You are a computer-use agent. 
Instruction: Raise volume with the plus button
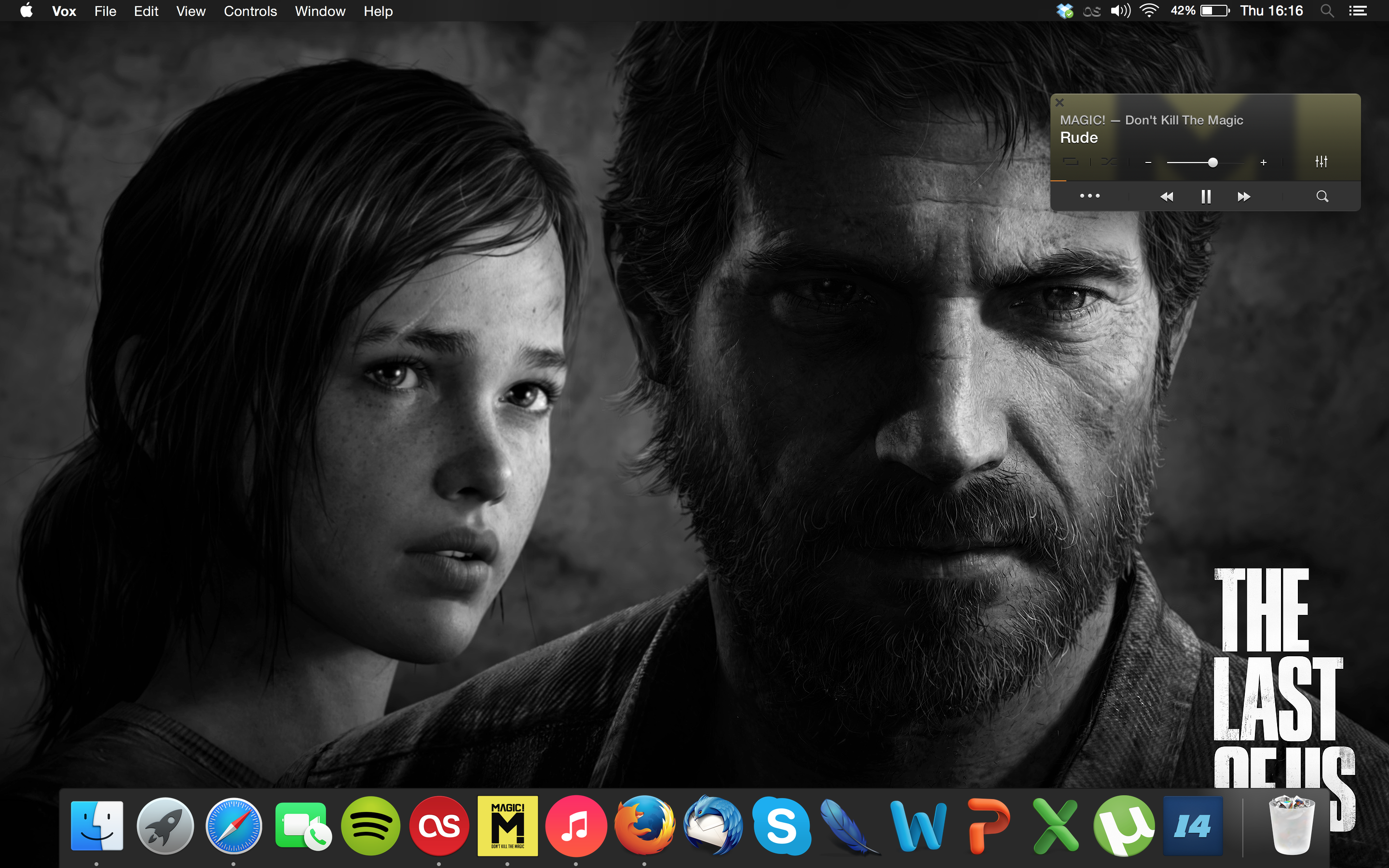(1263, 163)
